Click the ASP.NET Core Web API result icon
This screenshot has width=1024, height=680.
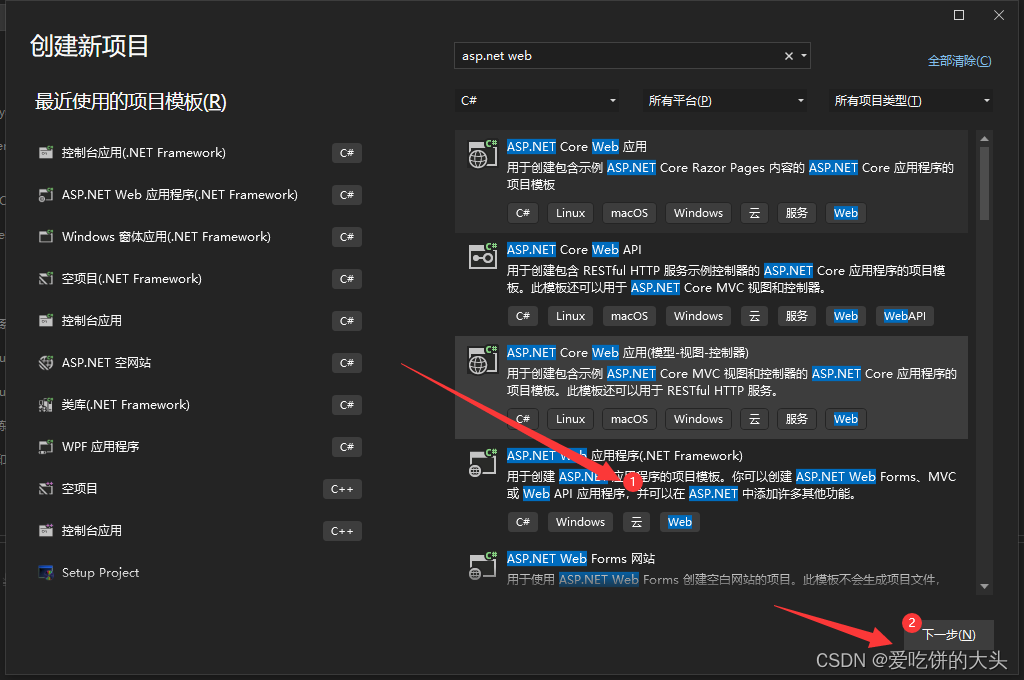tap(483, 257)
